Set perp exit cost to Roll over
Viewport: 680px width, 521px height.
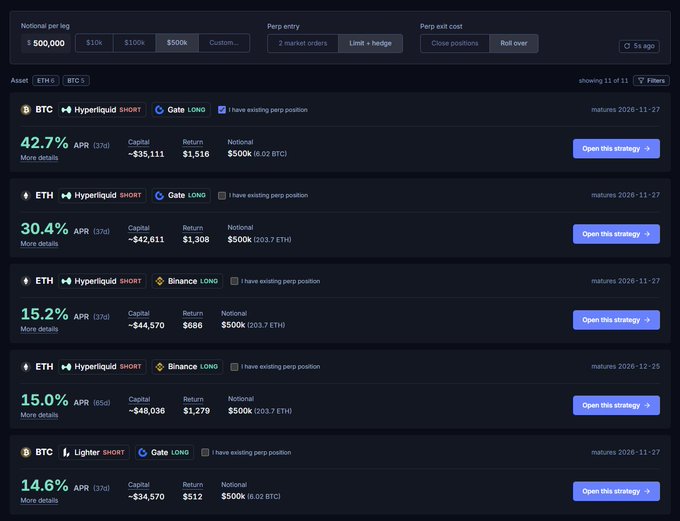(514, 43)
